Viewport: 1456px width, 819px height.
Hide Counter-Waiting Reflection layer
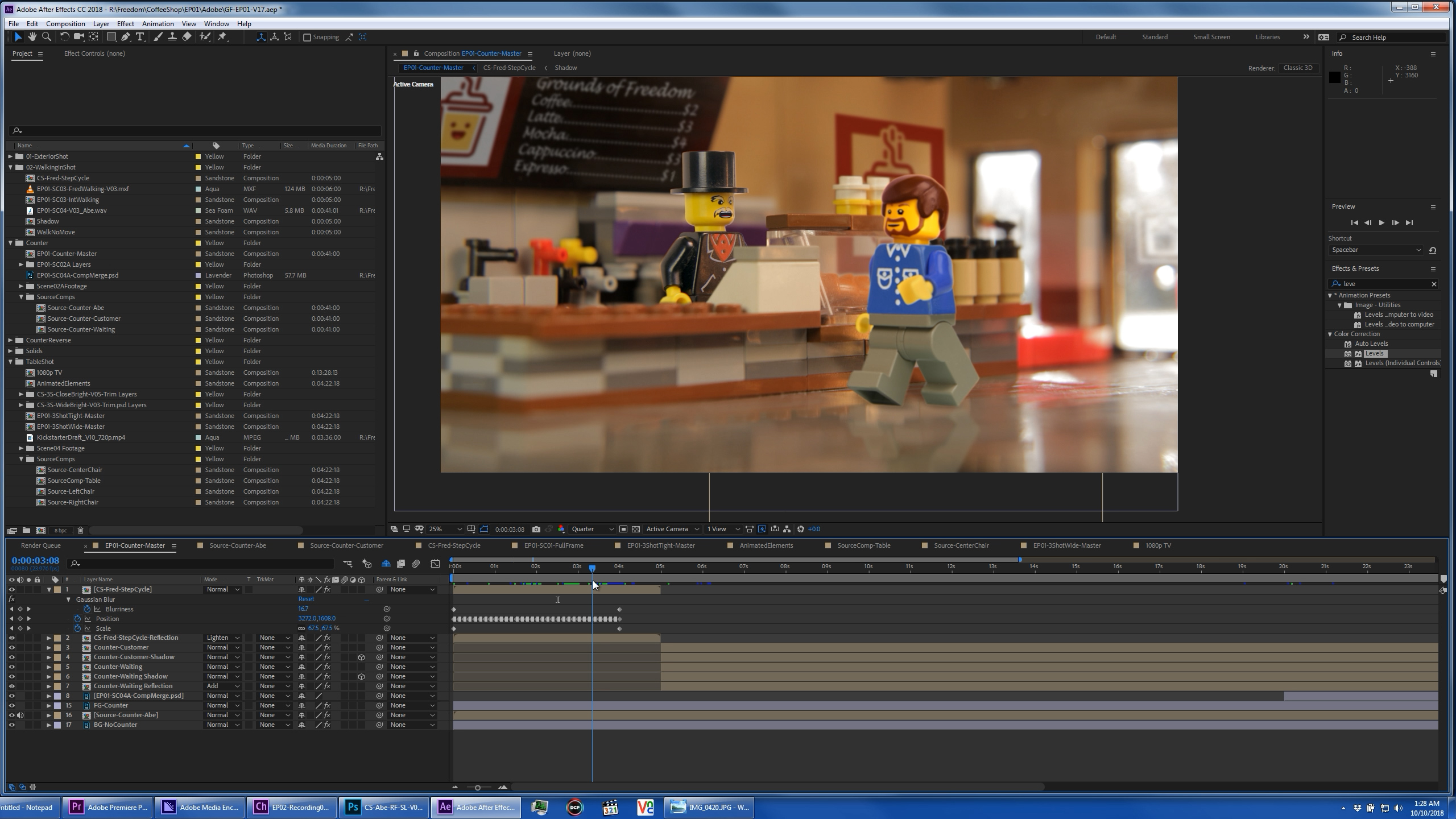coord(11,686)
